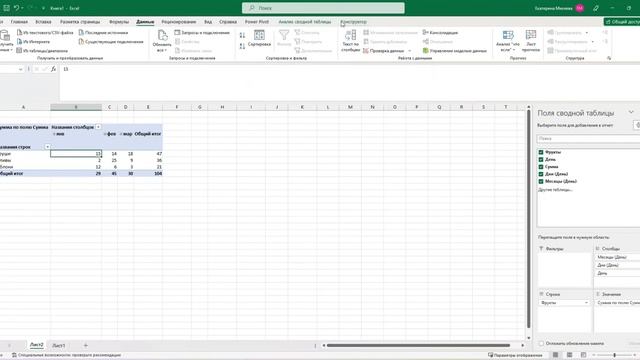
Task: Click 'Получить данные' icon
Action: (5, 36)
